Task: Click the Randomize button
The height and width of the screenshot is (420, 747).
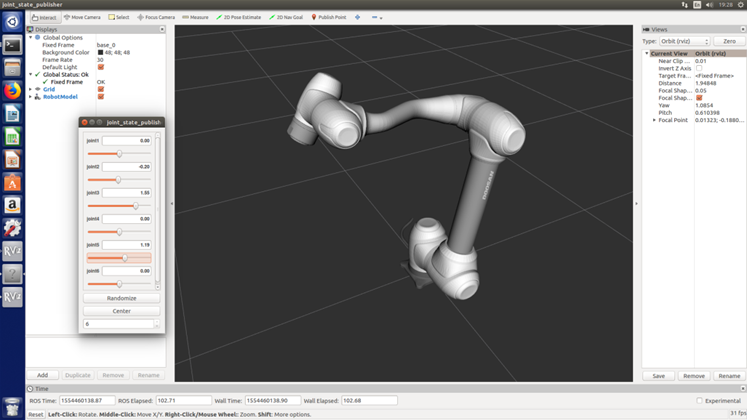Action: [x=121, y=298]
